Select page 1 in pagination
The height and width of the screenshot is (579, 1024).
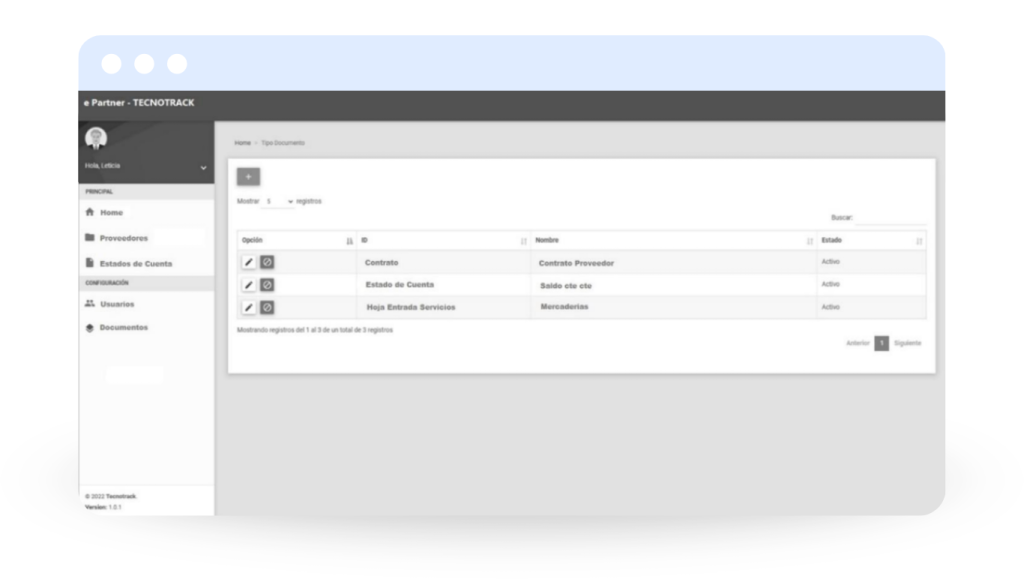coord(881,343)
